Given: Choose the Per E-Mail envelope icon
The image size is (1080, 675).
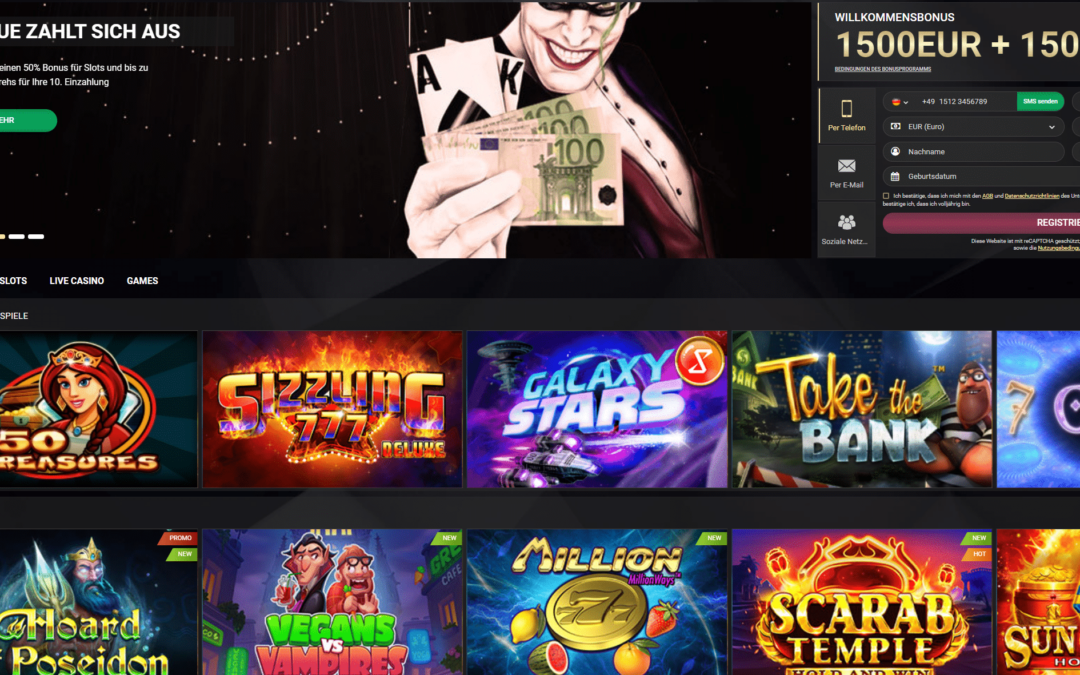Looking at the screenshot, I should pos(847,166).
